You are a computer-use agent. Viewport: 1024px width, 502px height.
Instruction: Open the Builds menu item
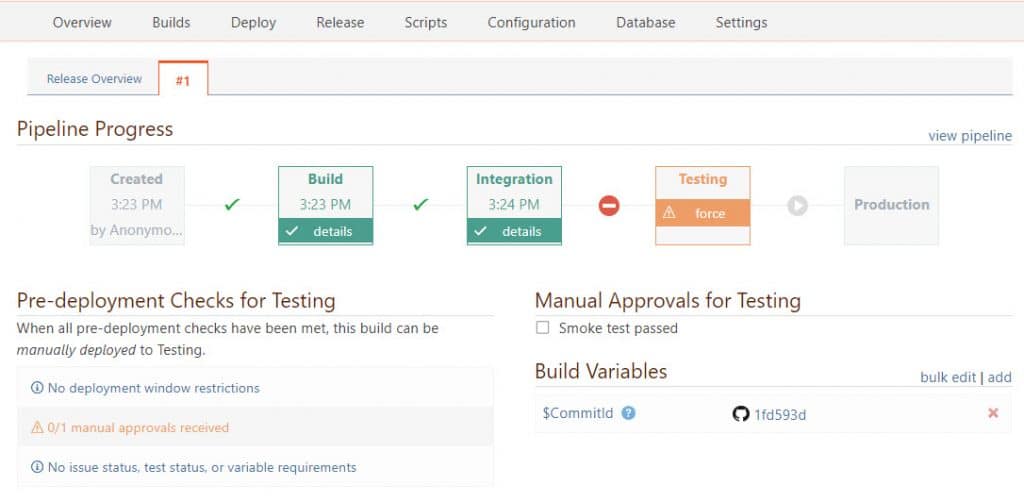point(171,22)
